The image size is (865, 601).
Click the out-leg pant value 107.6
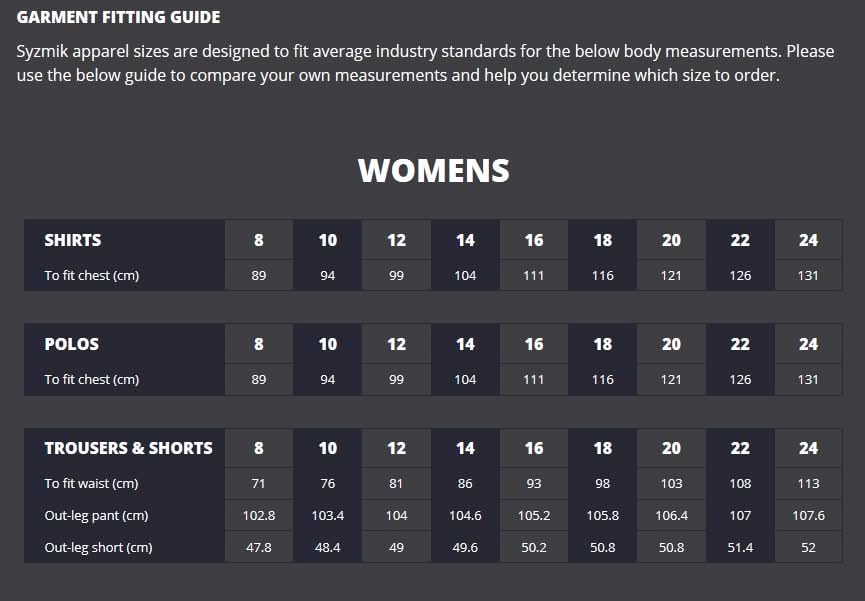pyautogui.click(x=808, y=516)
